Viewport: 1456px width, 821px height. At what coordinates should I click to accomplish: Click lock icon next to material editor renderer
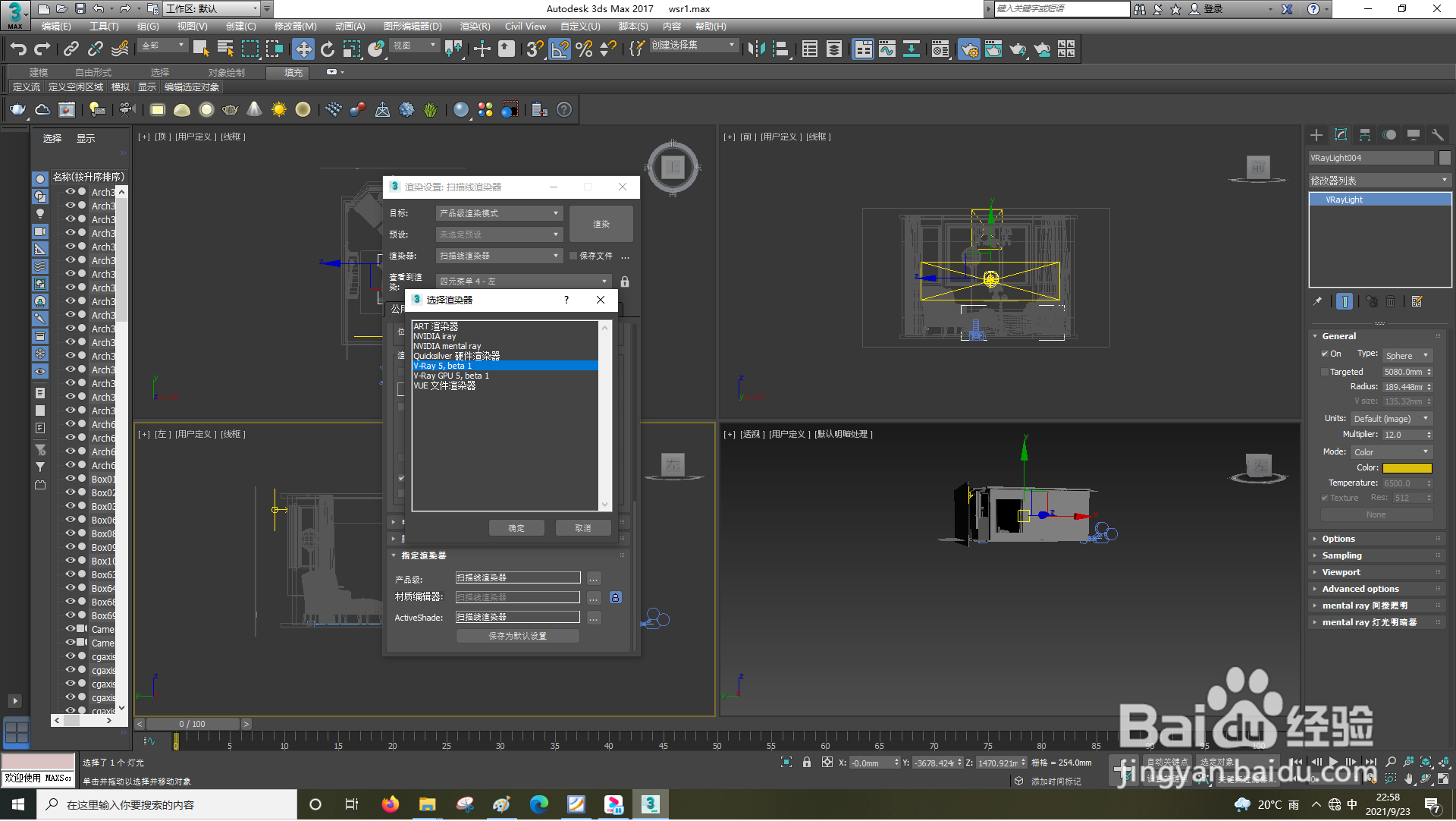(615, 598)
